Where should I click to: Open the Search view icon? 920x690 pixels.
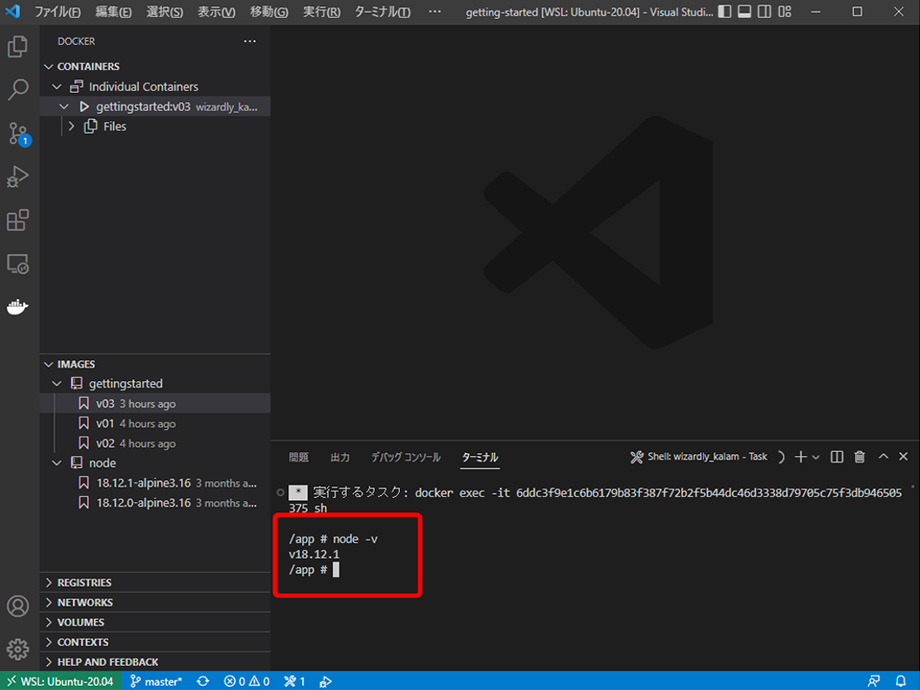pos(18,90)
